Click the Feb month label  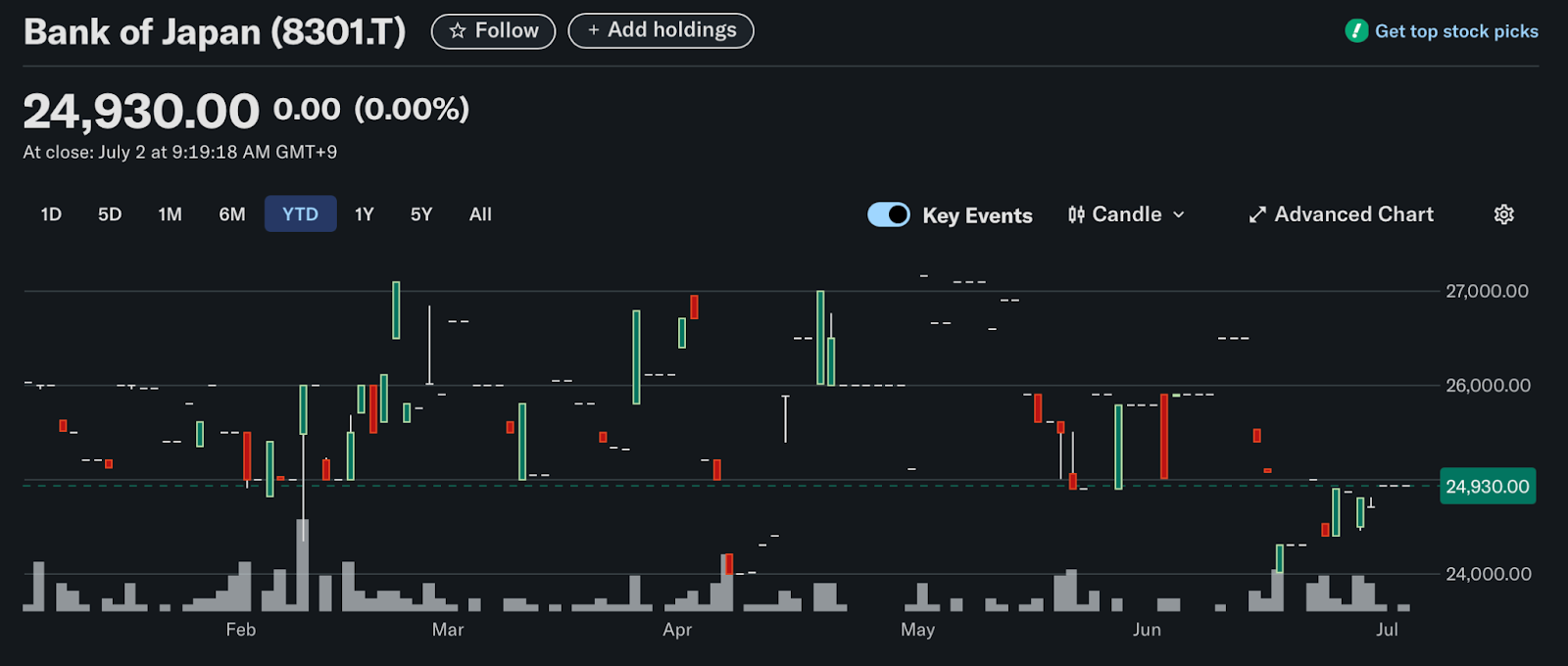pyautogui.click(x=241, y=630)
